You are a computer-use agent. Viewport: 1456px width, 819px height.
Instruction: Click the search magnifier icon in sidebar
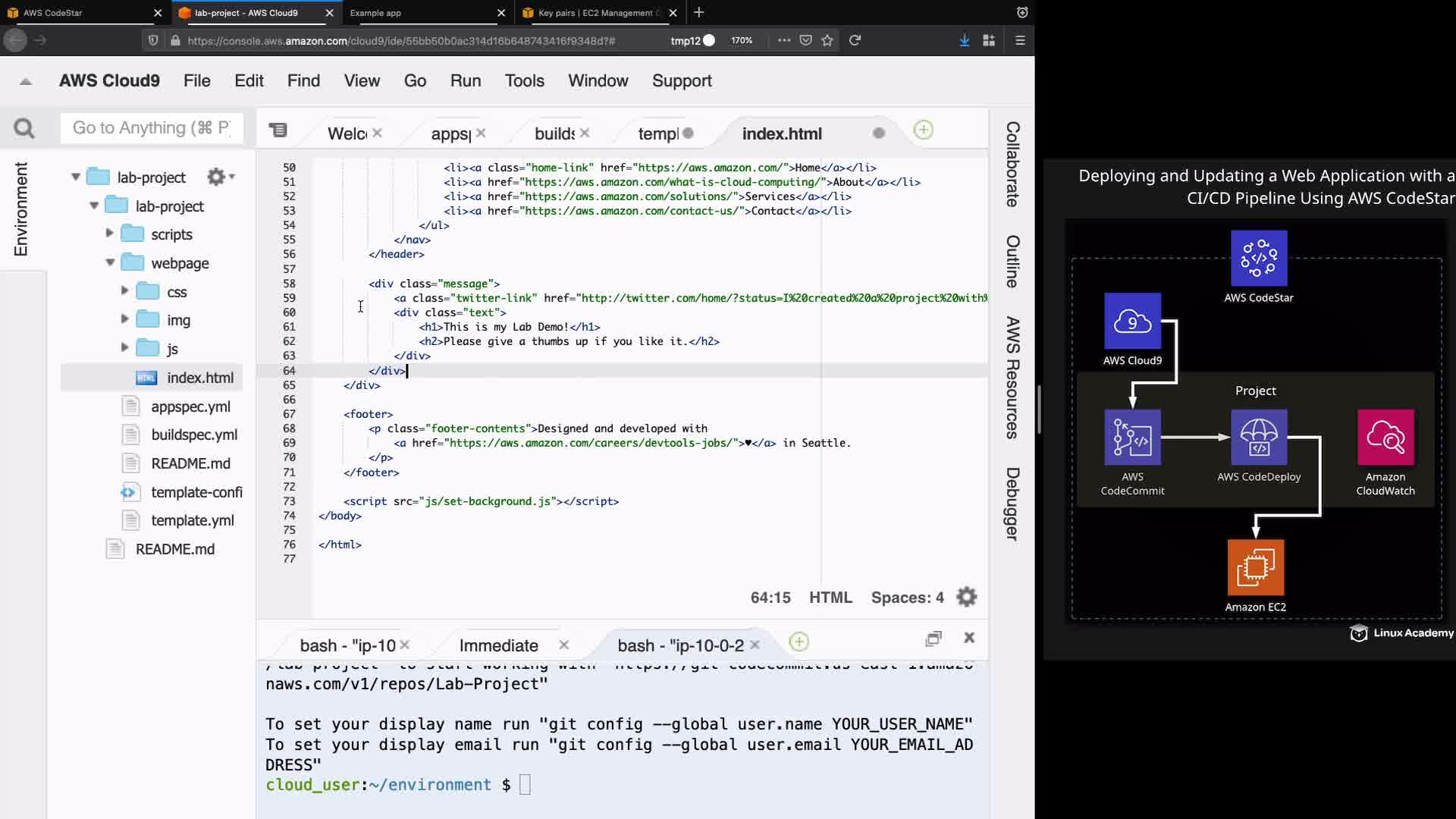pyautogui.click(x=24, y=129)
